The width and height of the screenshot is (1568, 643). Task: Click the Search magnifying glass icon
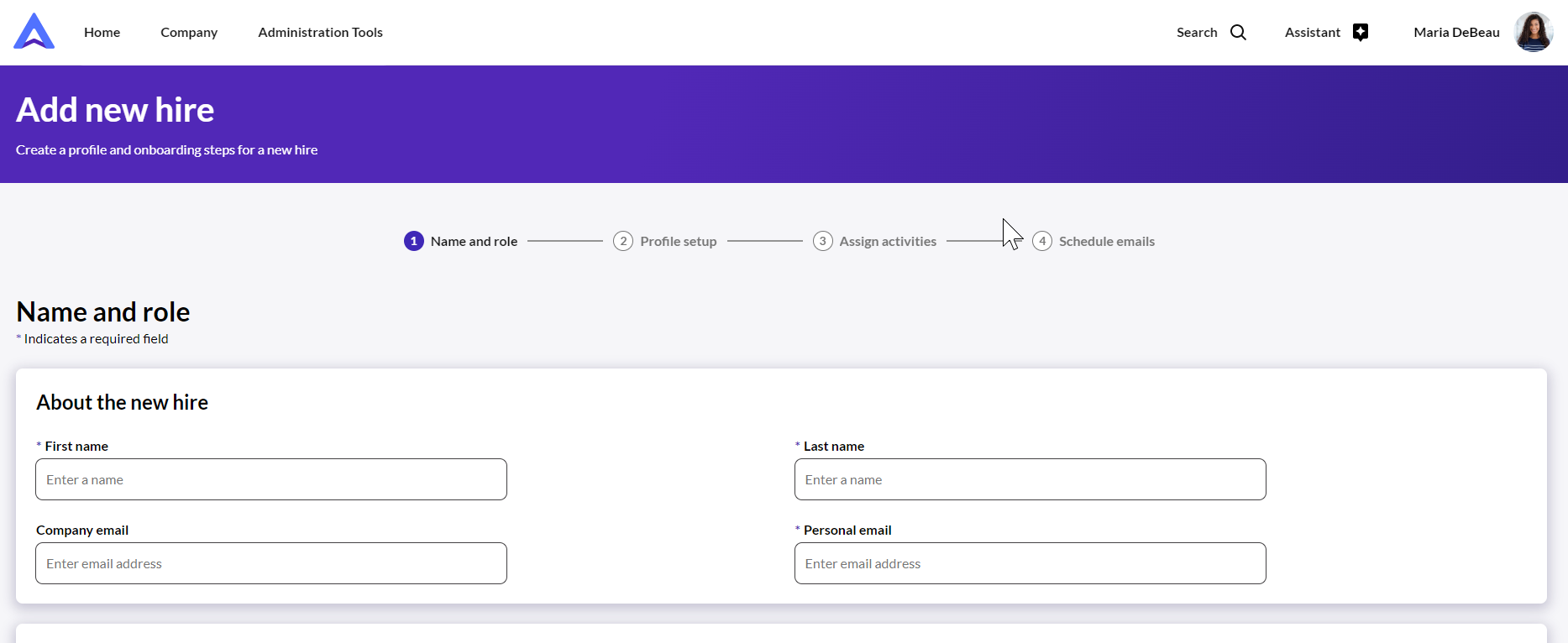[x=1238, y=32]
